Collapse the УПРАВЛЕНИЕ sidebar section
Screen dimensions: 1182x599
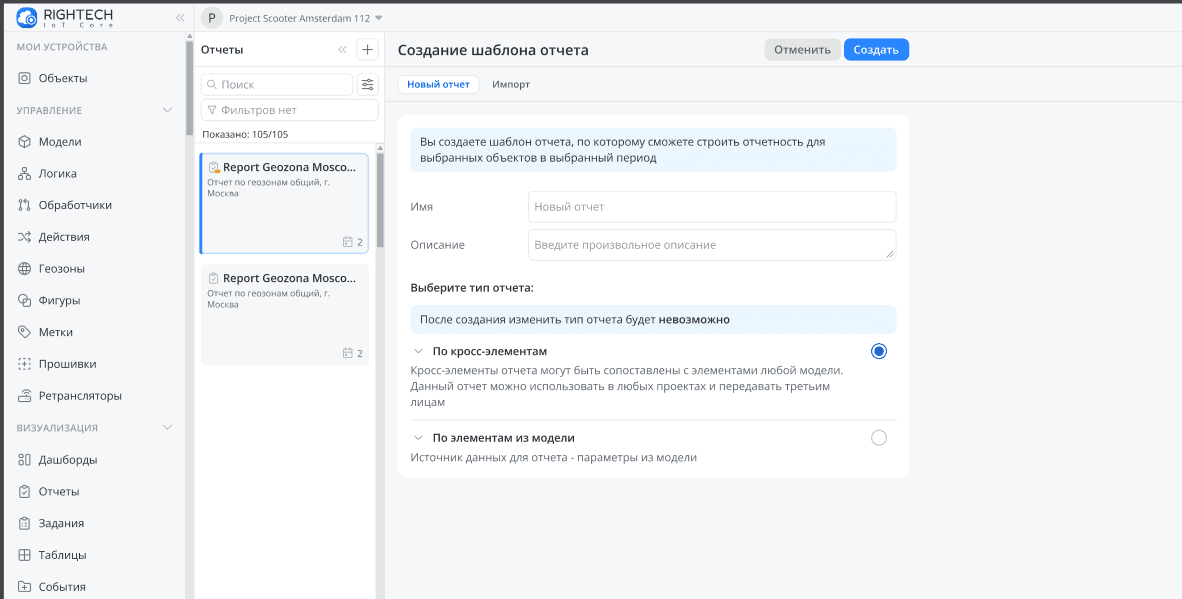[167, 110]
